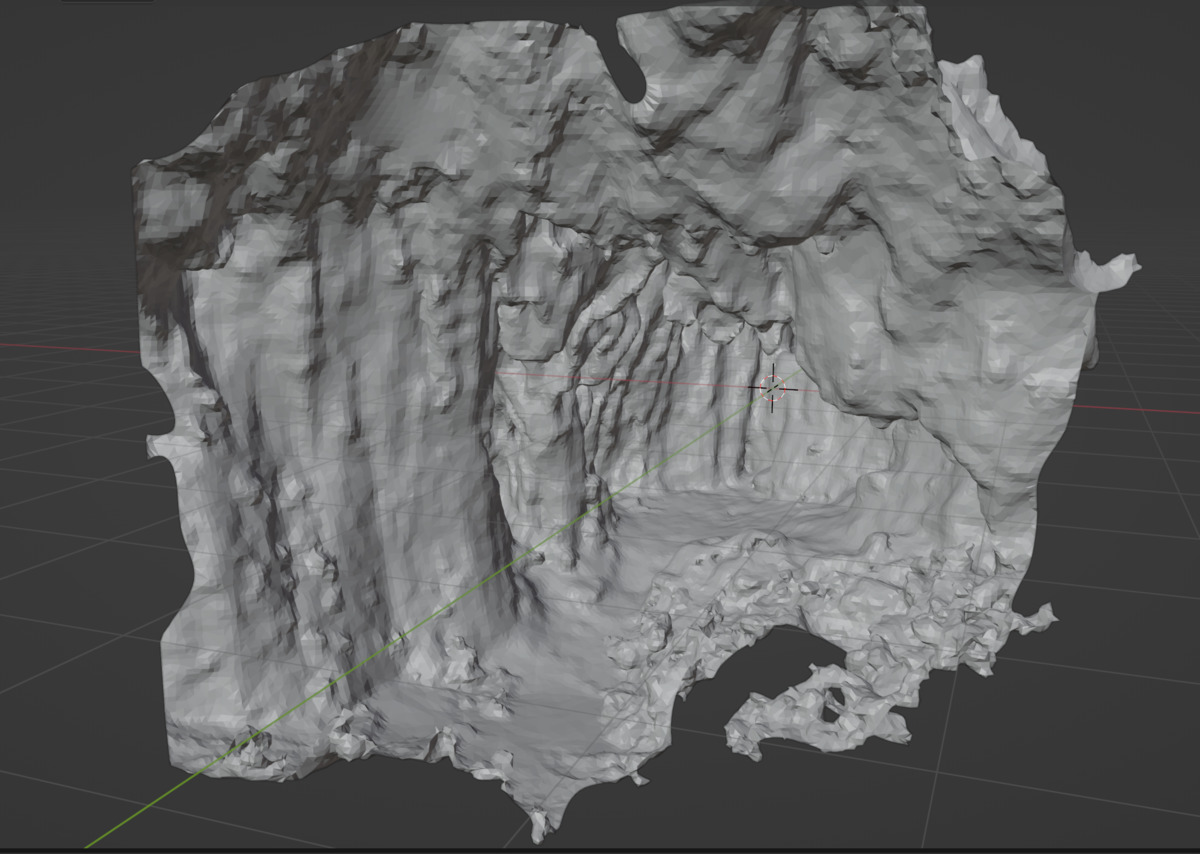Click empty background in top-left corner
1200x854 pixels.
point(60,60)
